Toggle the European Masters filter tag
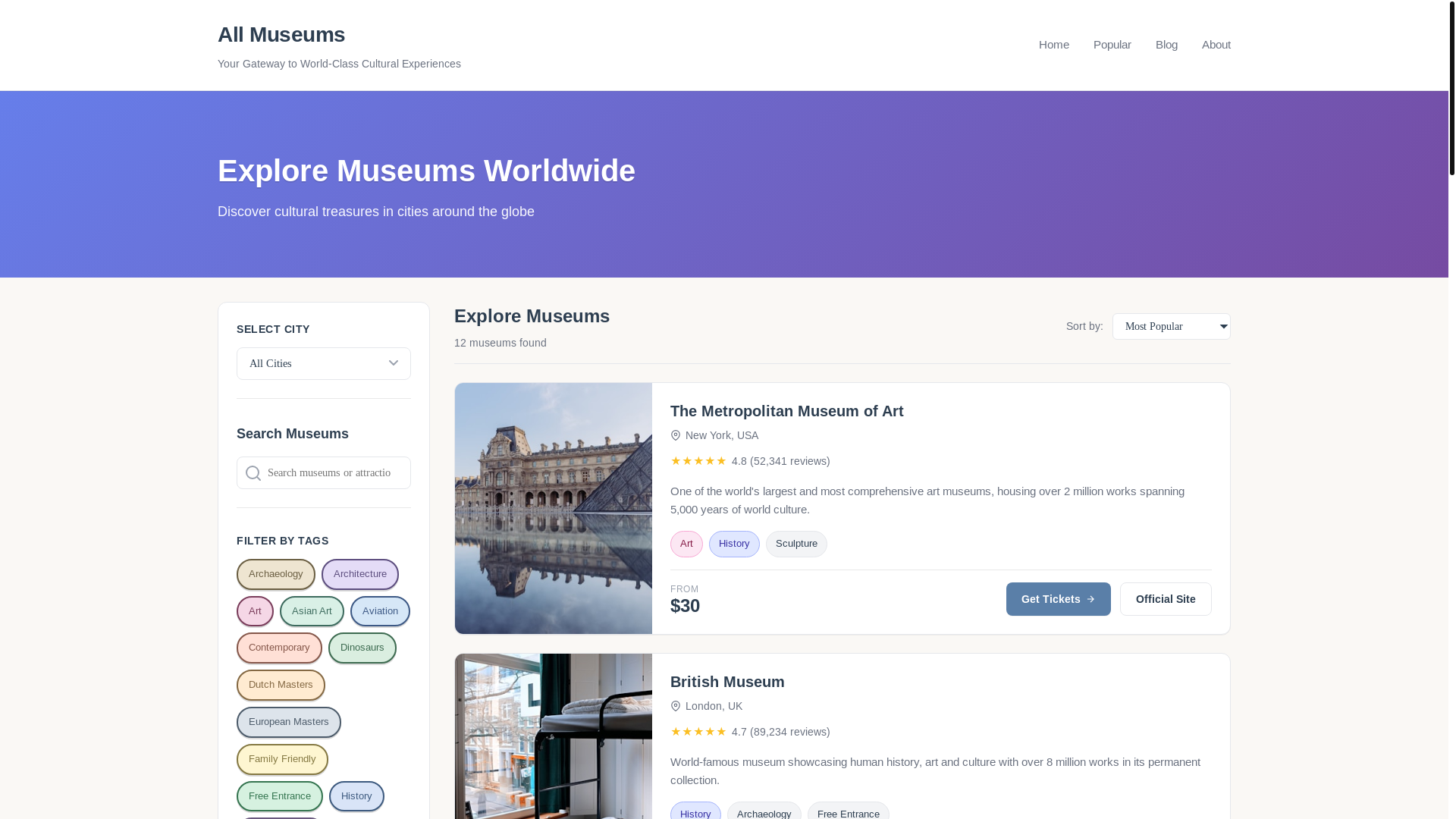 click(x=289, y=722)
